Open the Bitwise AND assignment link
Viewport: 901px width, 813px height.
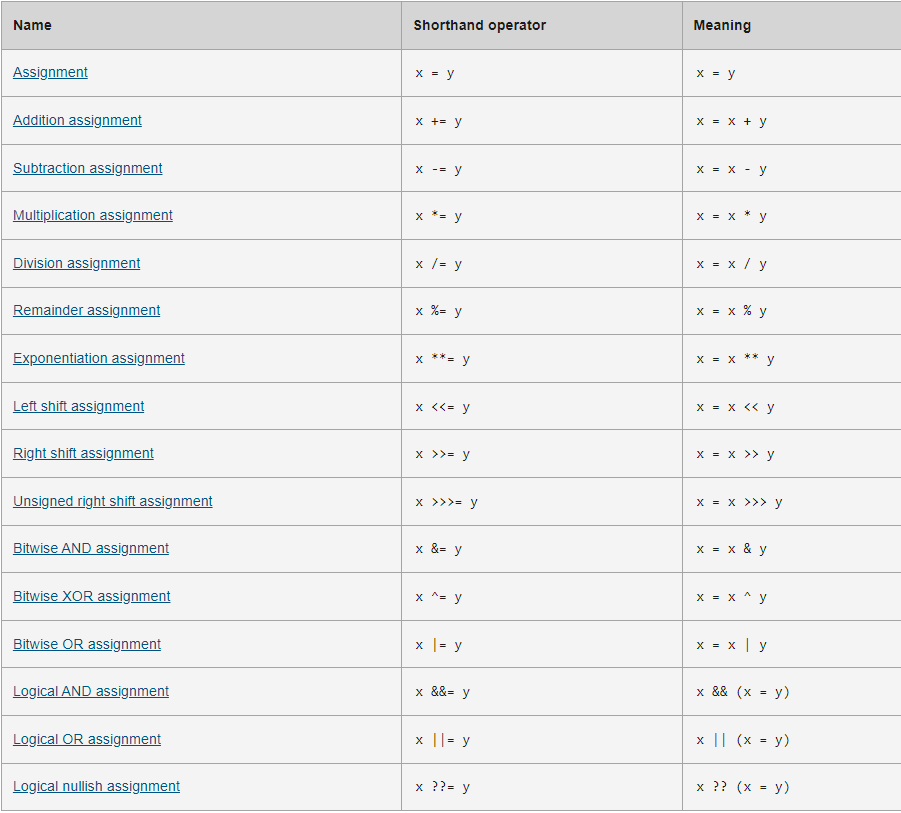pos(91,548)
